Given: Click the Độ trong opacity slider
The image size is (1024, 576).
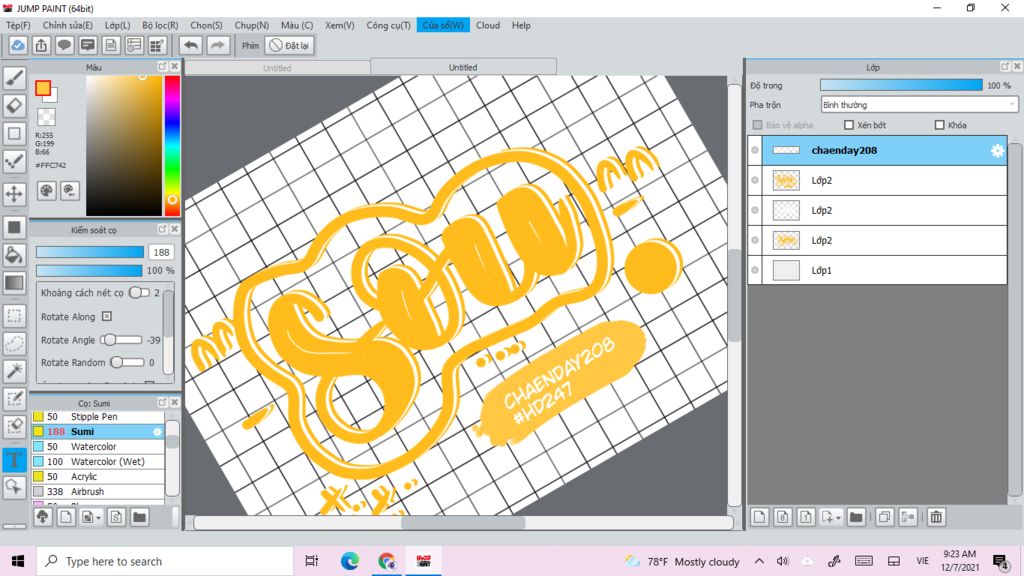Looking at the screenshot, I should pos(901,85).
